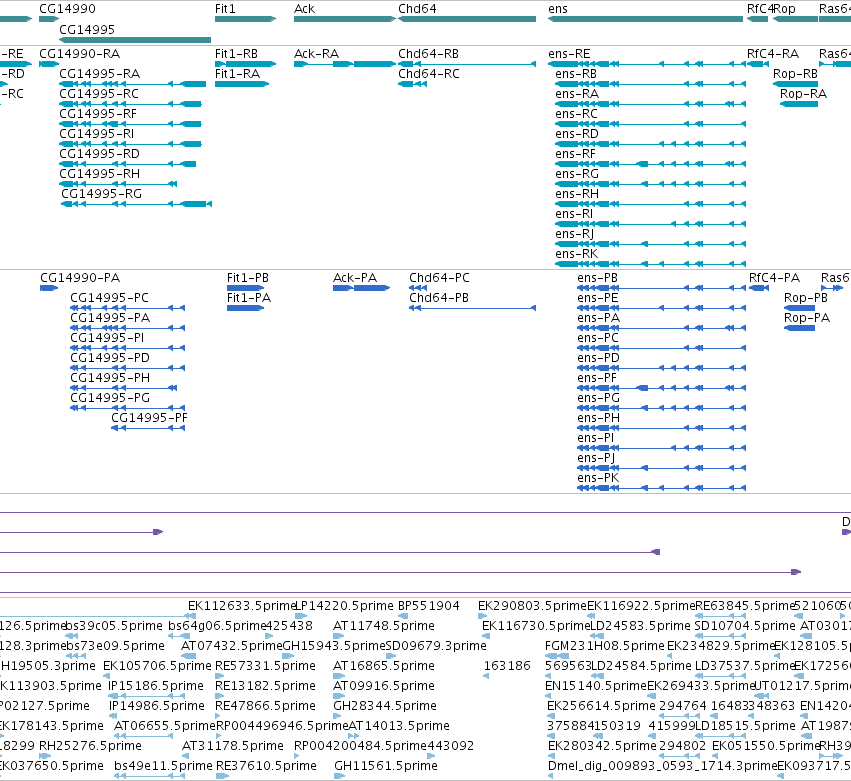Click the Rop-RA transcript label

point(803,94)
